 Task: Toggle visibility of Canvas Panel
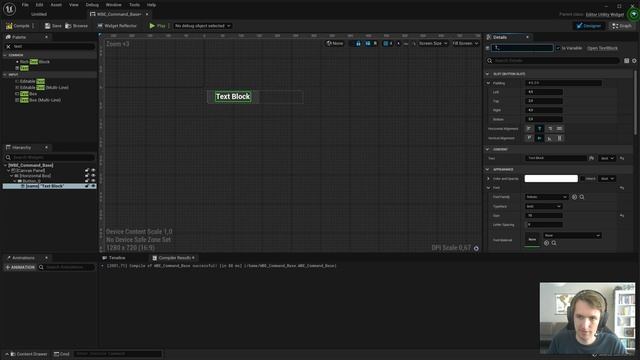[93, 171]
